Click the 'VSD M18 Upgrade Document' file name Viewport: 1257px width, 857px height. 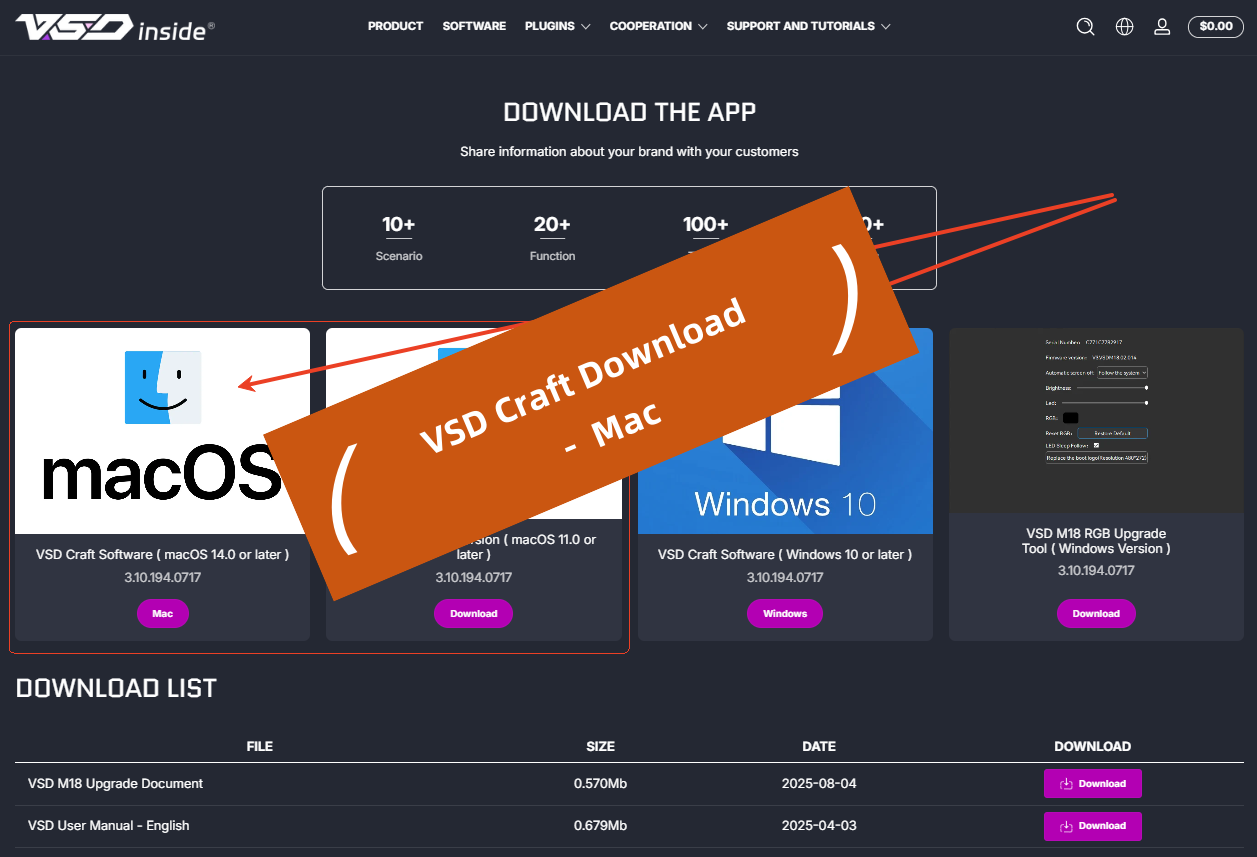(116, 784)
